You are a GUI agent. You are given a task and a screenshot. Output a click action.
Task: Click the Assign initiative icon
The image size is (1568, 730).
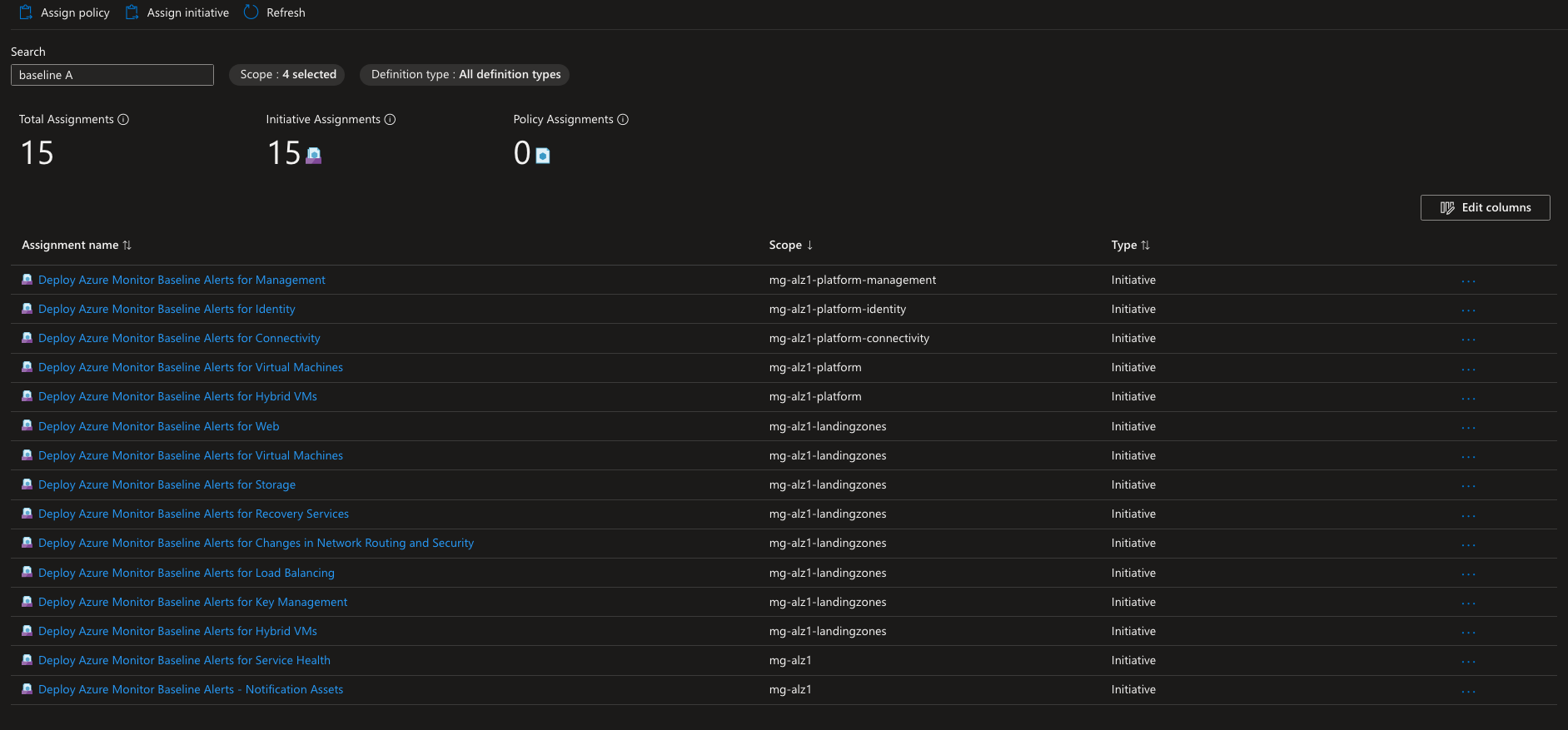(132, 12)
